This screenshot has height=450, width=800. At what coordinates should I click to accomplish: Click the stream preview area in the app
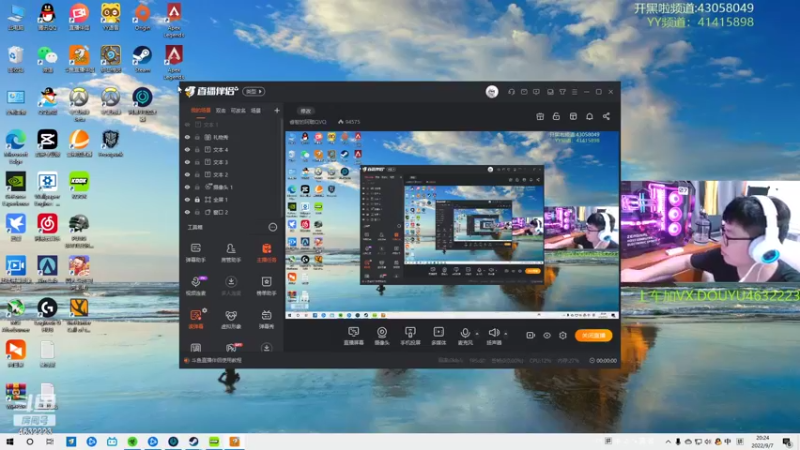pos(452,225)
